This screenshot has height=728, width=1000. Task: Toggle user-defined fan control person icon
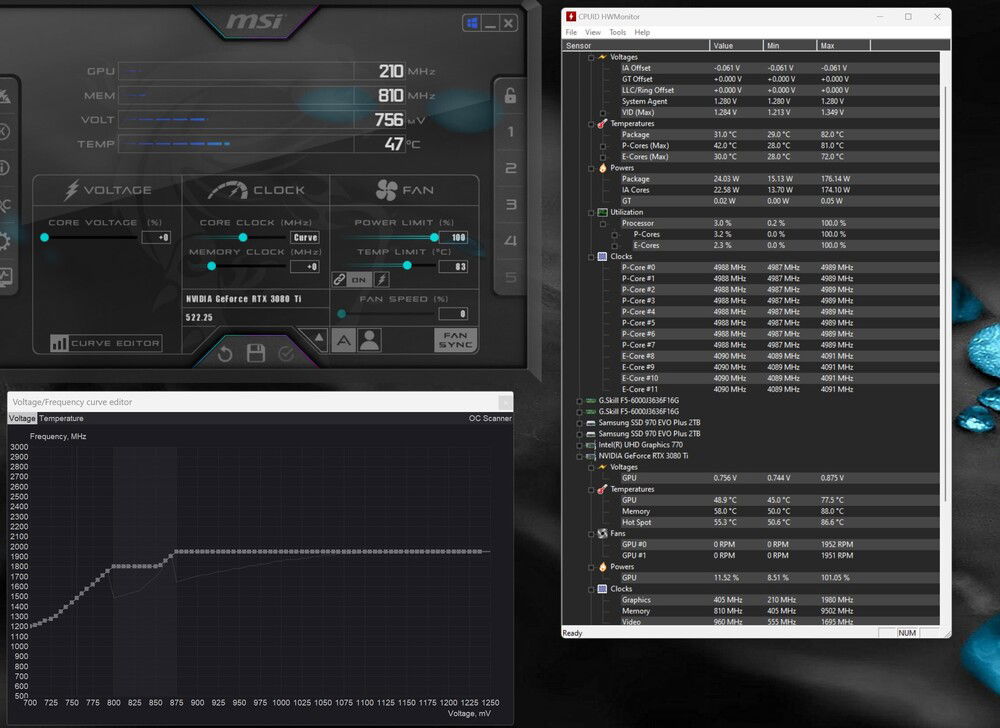point(369,340)
